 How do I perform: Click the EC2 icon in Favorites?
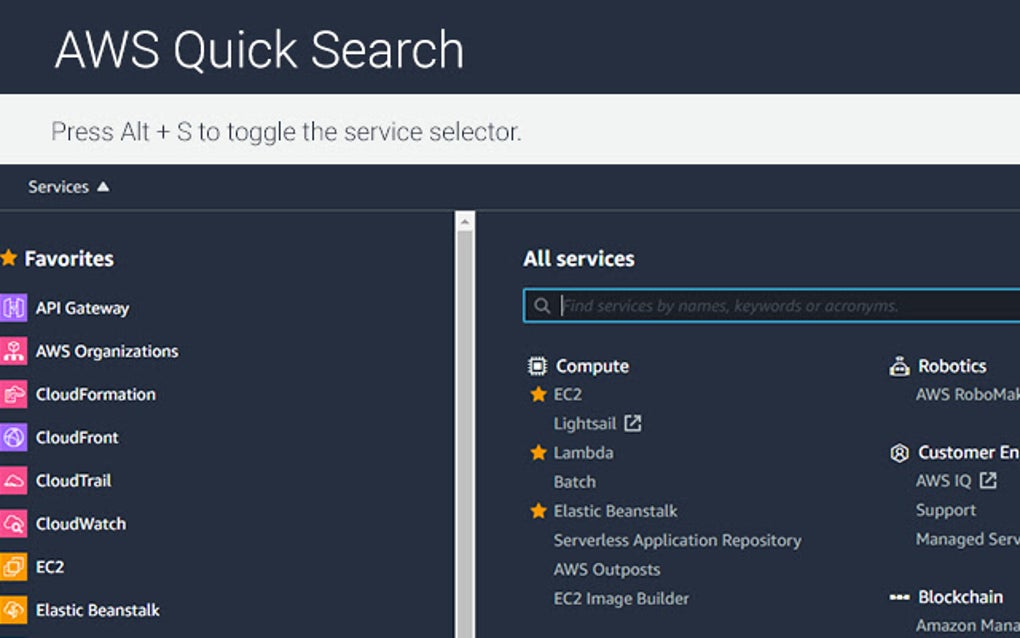[x=13, y=567]
